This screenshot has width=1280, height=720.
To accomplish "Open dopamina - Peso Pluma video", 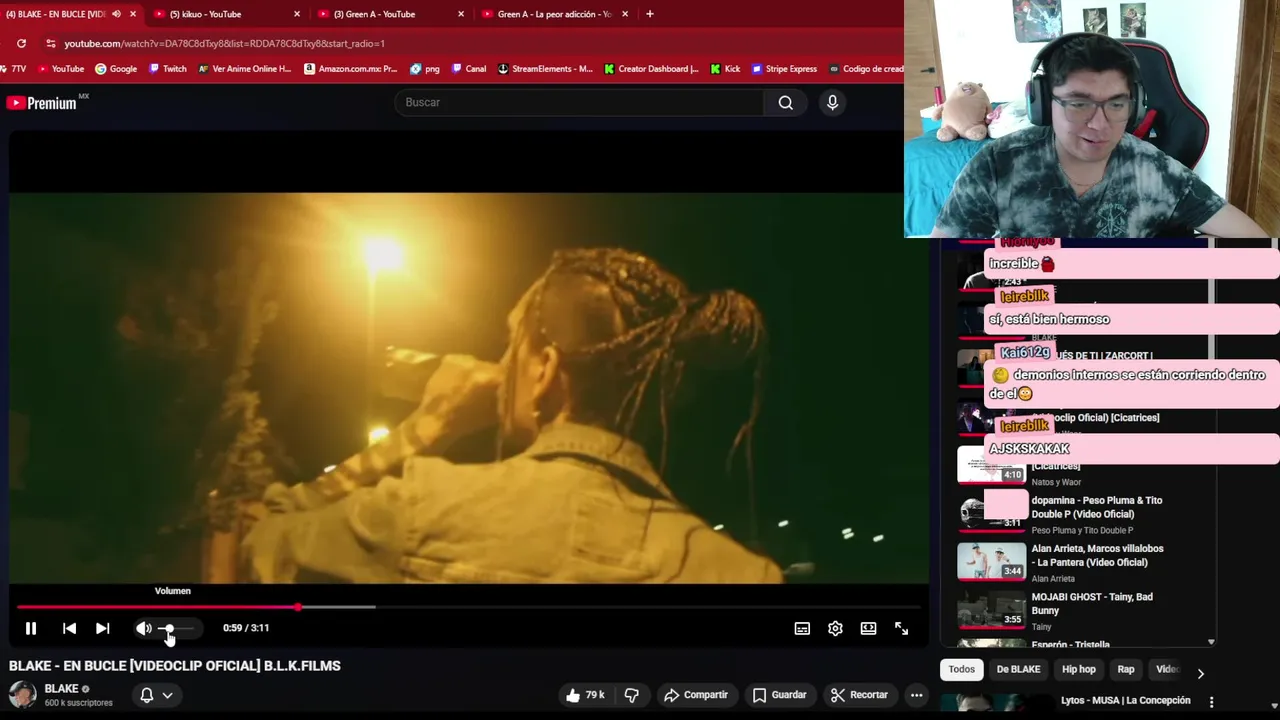I will (x=1097, y=507).
